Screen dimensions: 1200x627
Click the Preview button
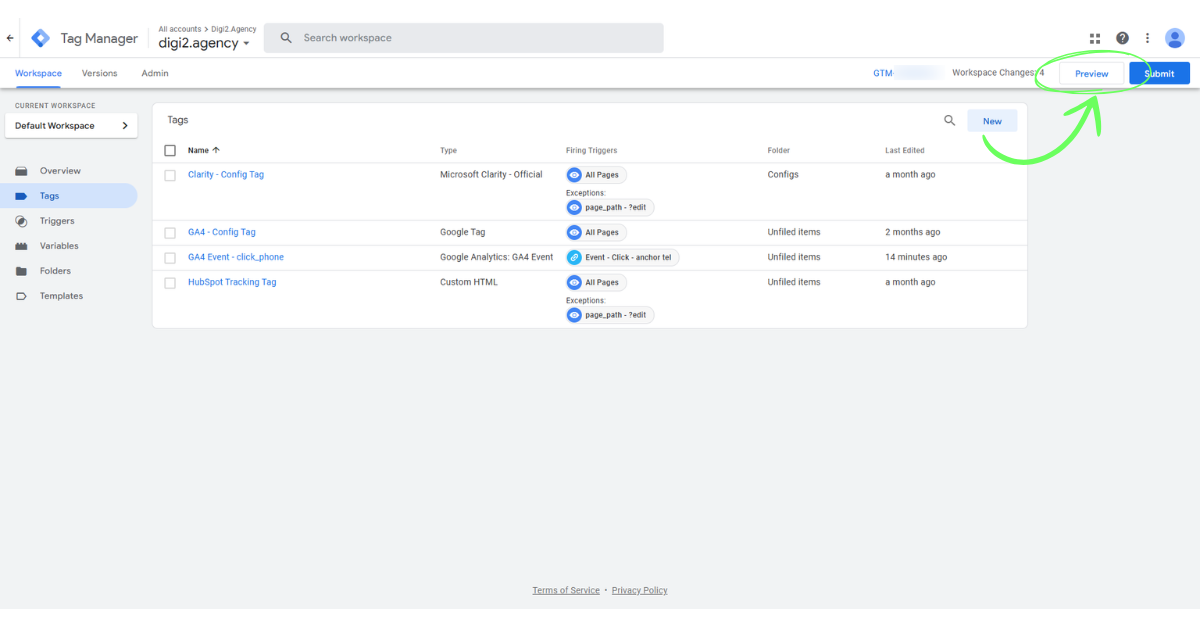tap(1091, 73)
